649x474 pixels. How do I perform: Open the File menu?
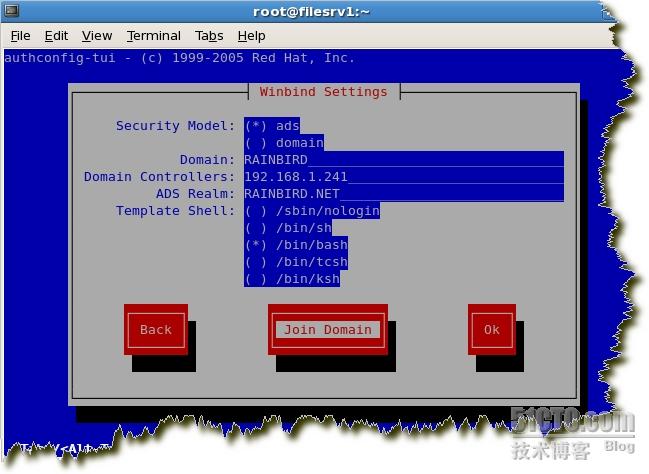point(20,36)
